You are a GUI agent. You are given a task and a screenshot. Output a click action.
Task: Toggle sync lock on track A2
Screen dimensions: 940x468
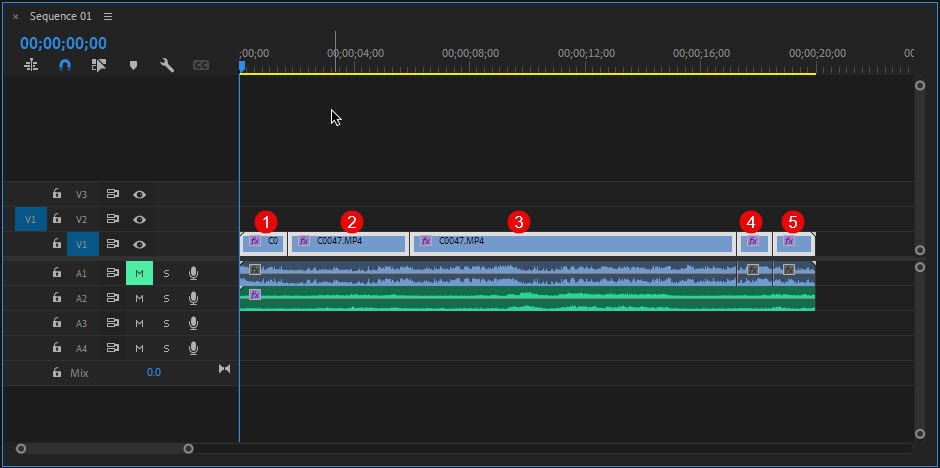113,298
